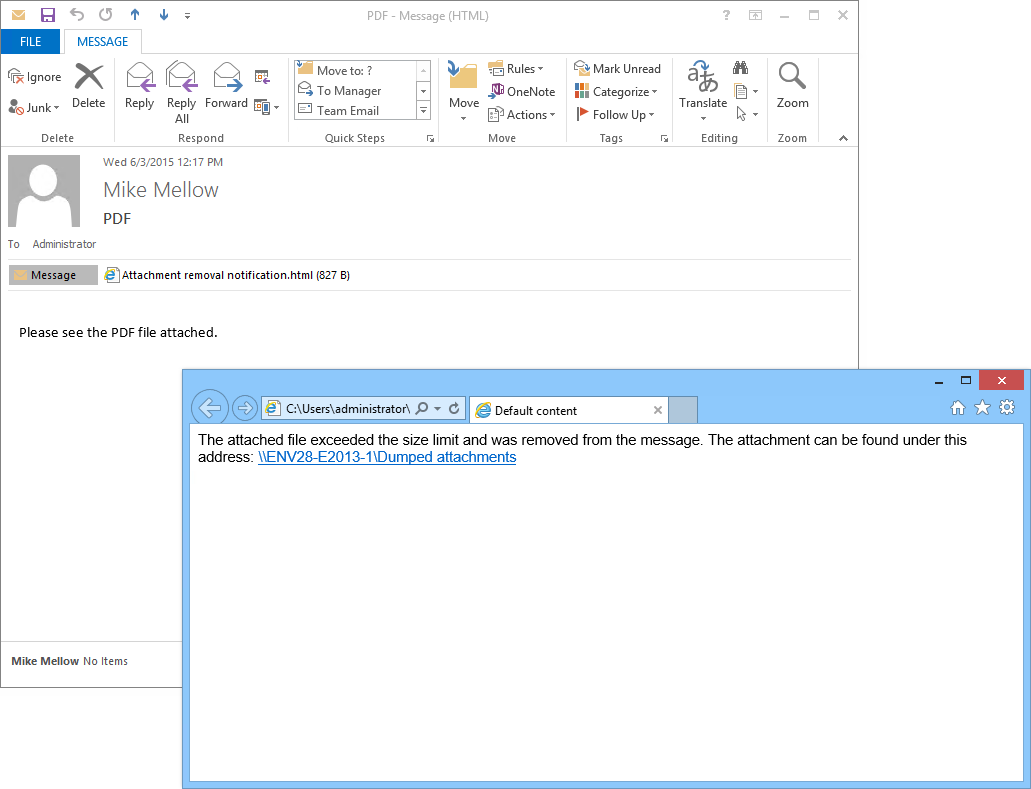The height and width of the screenshot is (789, 1031).
Task: Go forward in the Internet Explorer window
Action: 245,408
